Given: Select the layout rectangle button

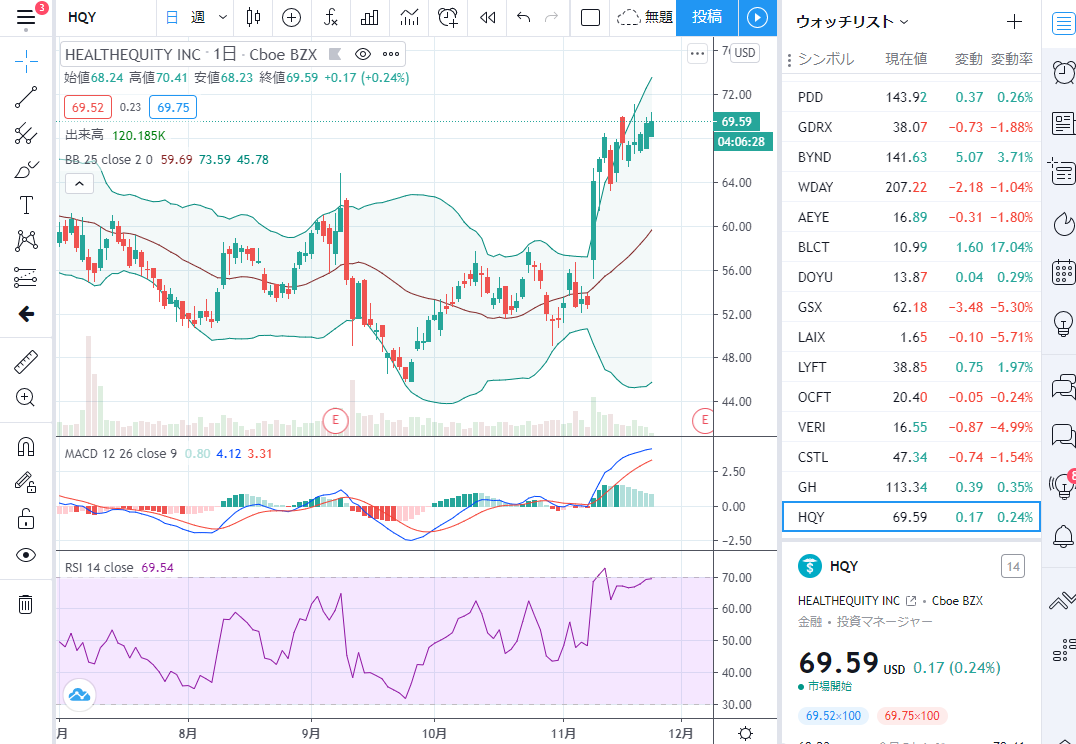Looking at the screenshot, I should tap(590, 18).
